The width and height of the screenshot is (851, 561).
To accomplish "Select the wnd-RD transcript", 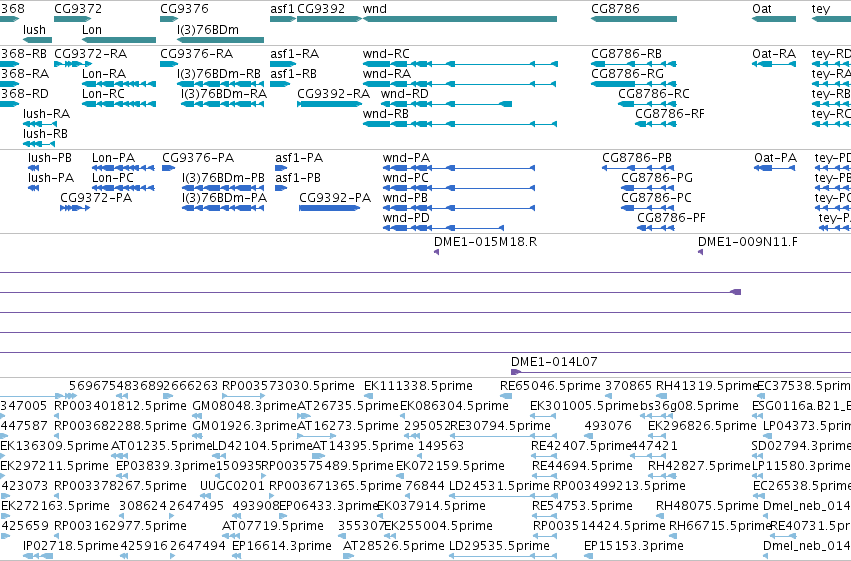I will tap(446, 104).
